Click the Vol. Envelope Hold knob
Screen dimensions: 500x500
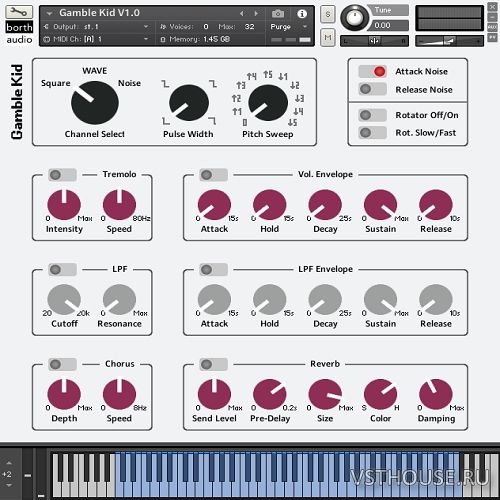point(270,205)
